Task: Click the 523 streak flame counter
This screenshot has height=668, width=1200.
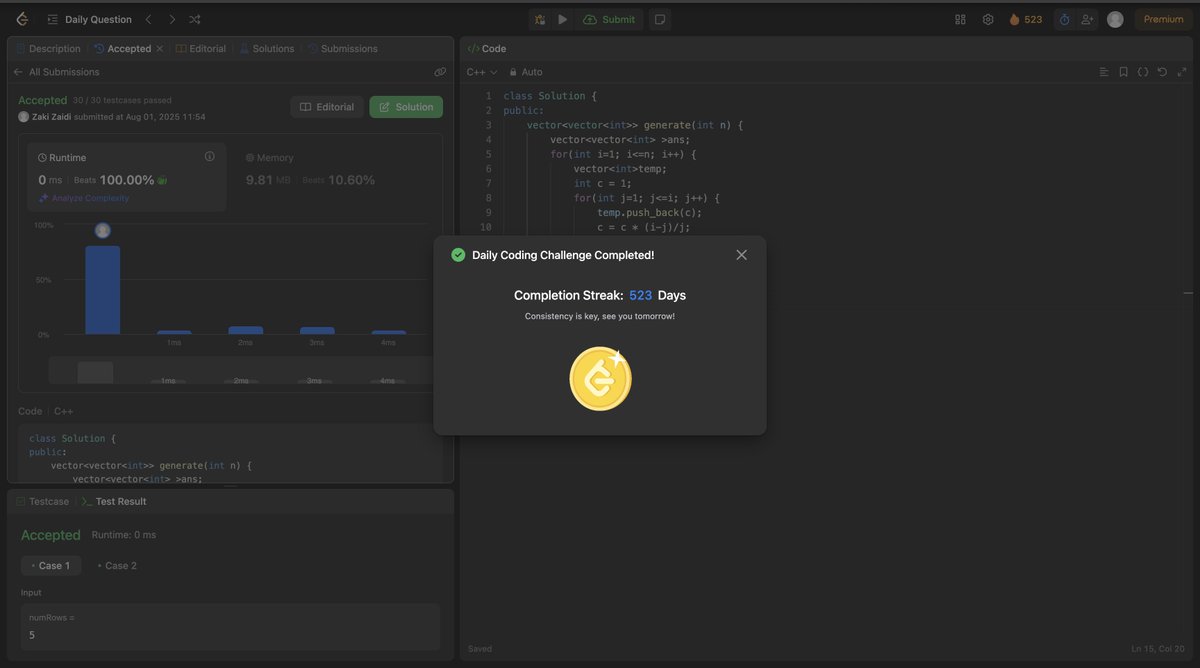Action: coord(1025,19)
